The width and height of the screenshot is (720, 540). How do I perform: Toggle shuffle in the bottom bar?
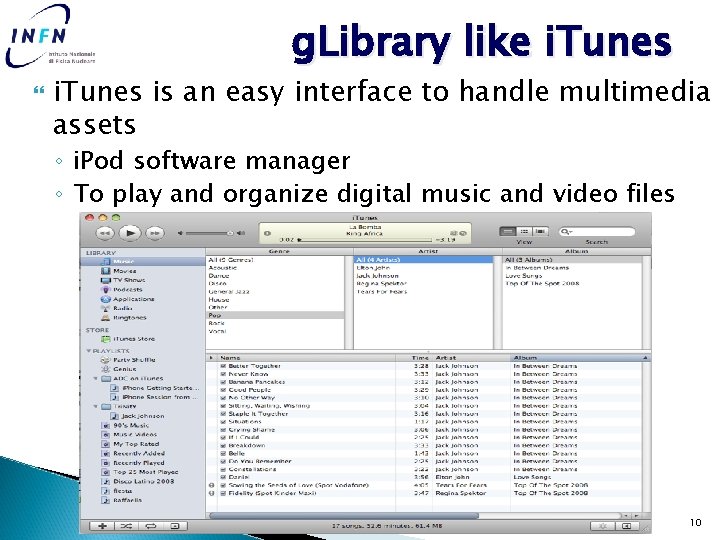point(126,526)
